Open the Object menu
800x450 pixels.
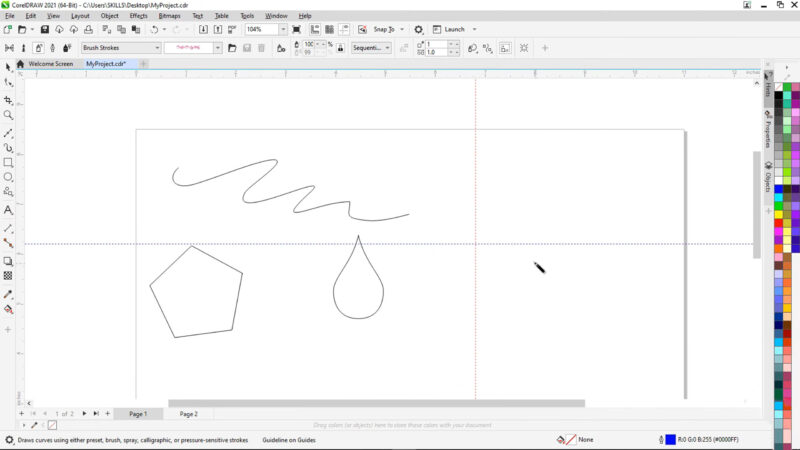(x=109, y=16)
